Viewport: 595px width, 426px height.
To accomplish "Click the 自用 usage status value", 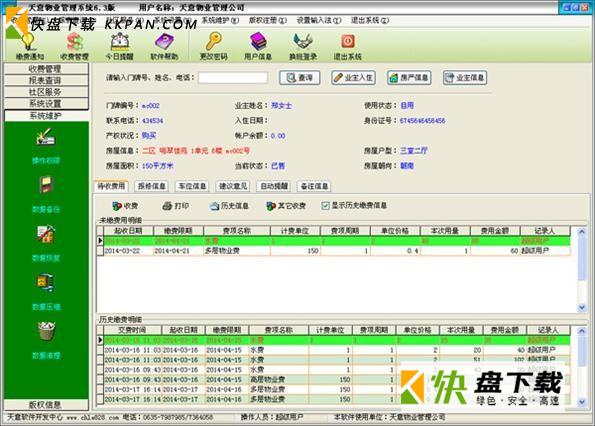I will (x=407, y=105).
